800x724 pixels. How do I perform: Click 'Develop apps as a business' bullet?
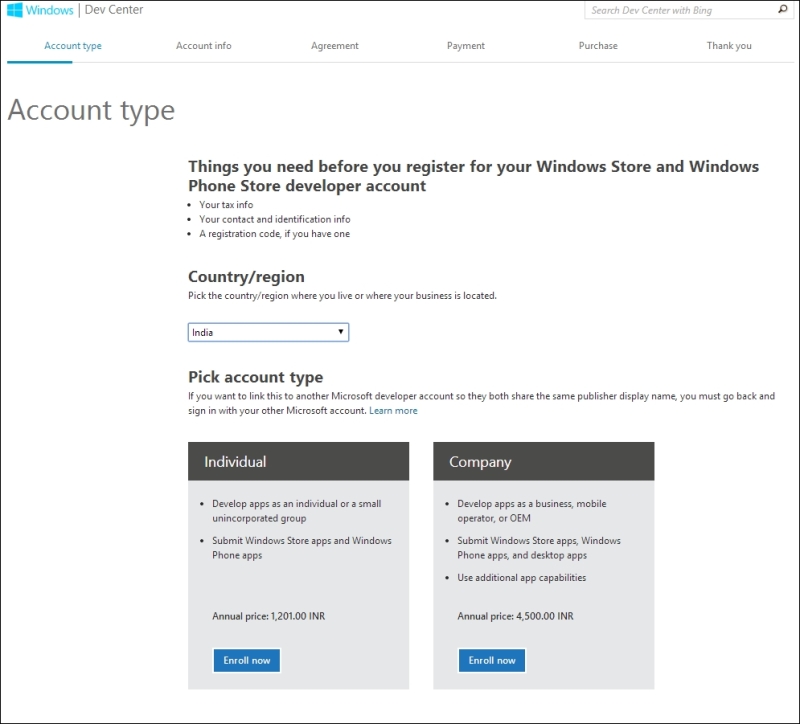[x=532, y=511]
